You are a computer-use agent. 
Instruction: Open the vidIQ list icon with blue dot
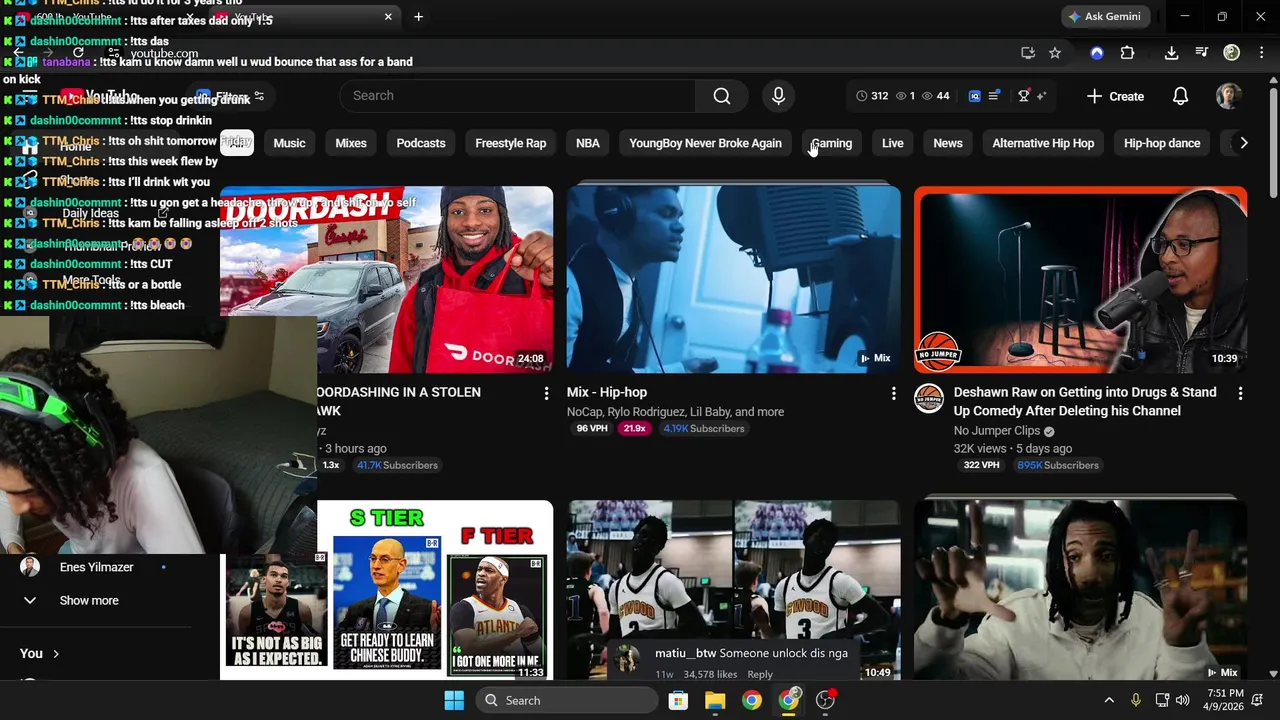(x=994, y=96)
